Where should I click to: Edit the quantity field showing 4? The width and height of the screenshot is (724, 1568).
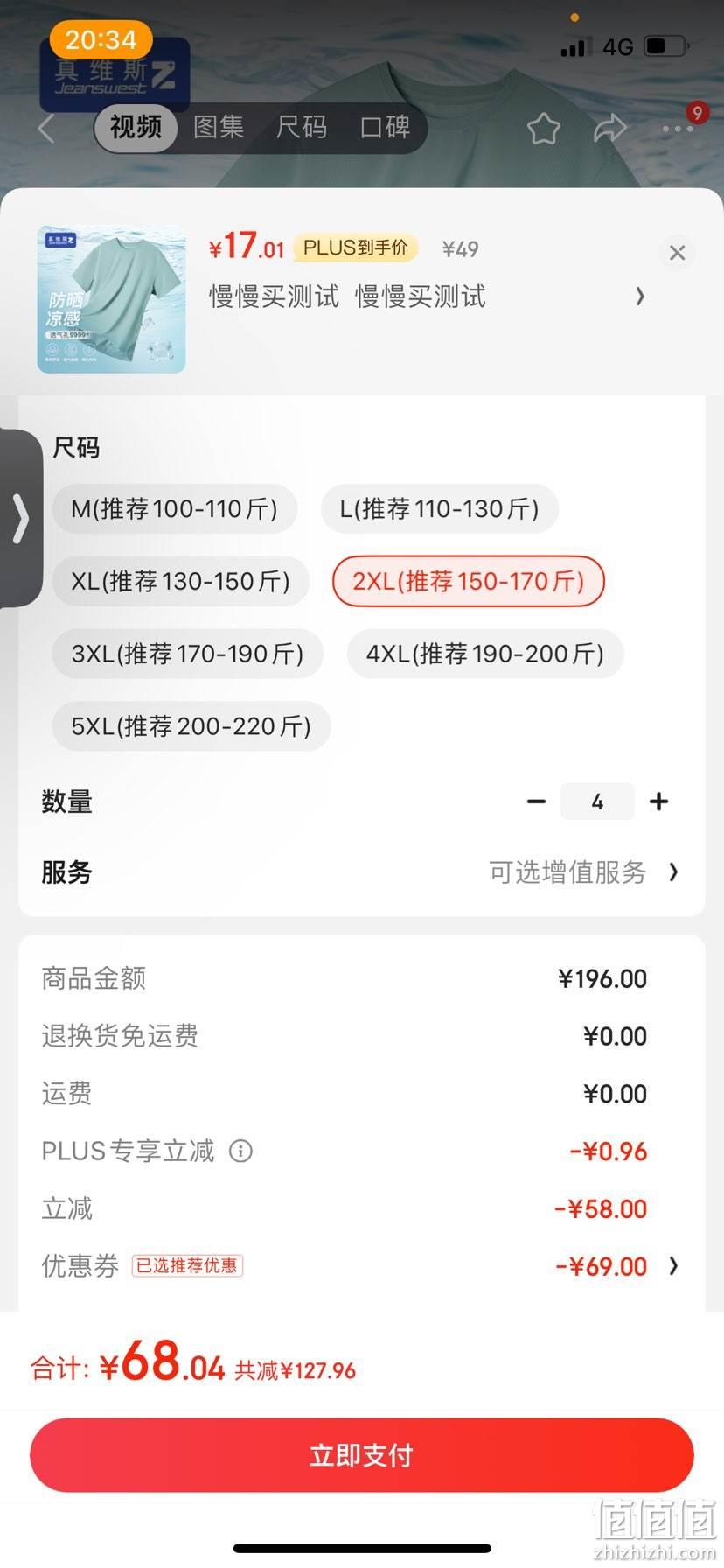(x=597, y=801)
